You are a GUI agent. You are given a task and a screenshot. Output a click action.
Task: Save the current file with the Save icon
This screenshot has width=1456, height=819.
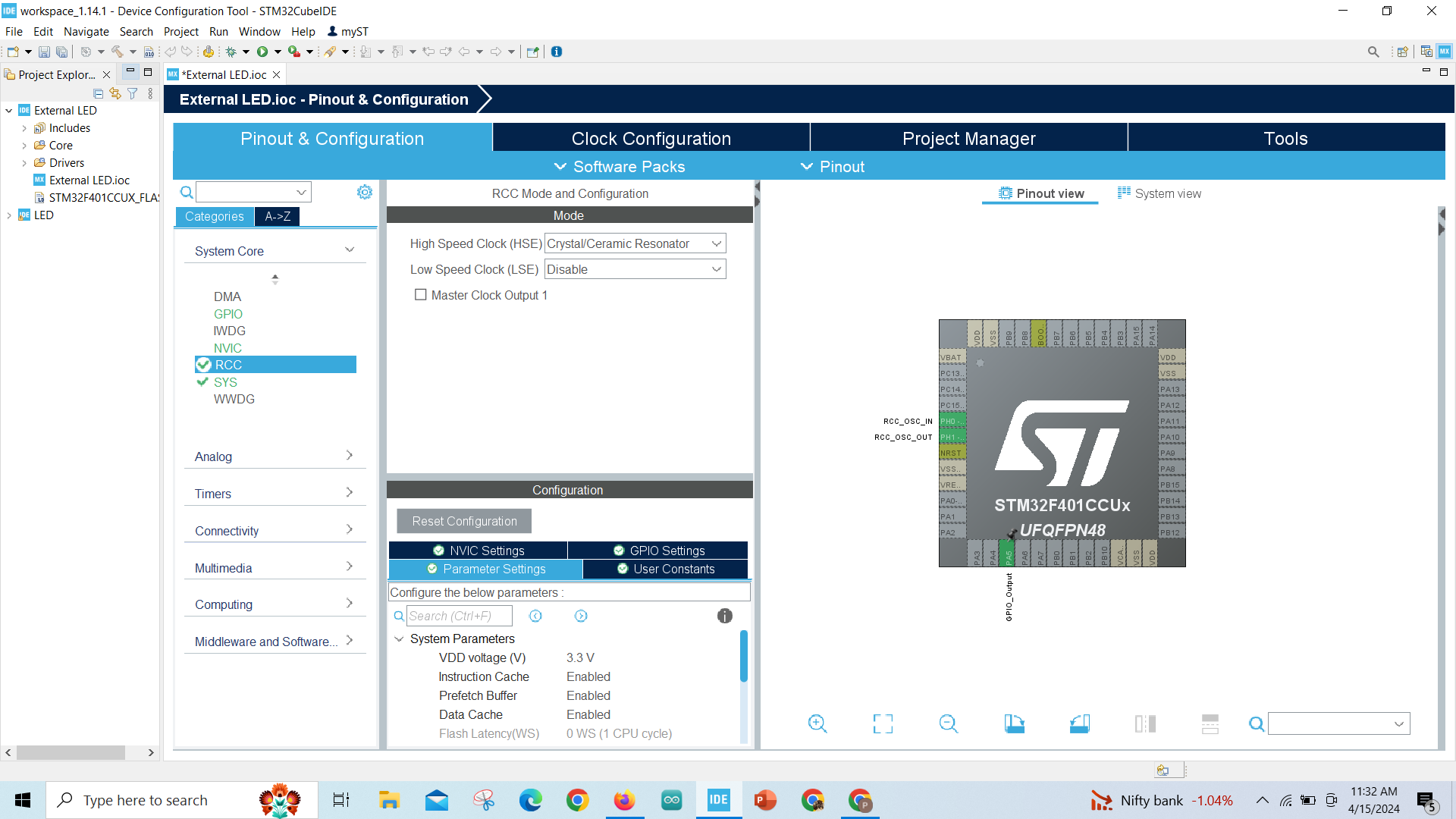click(x=44, y=52)
